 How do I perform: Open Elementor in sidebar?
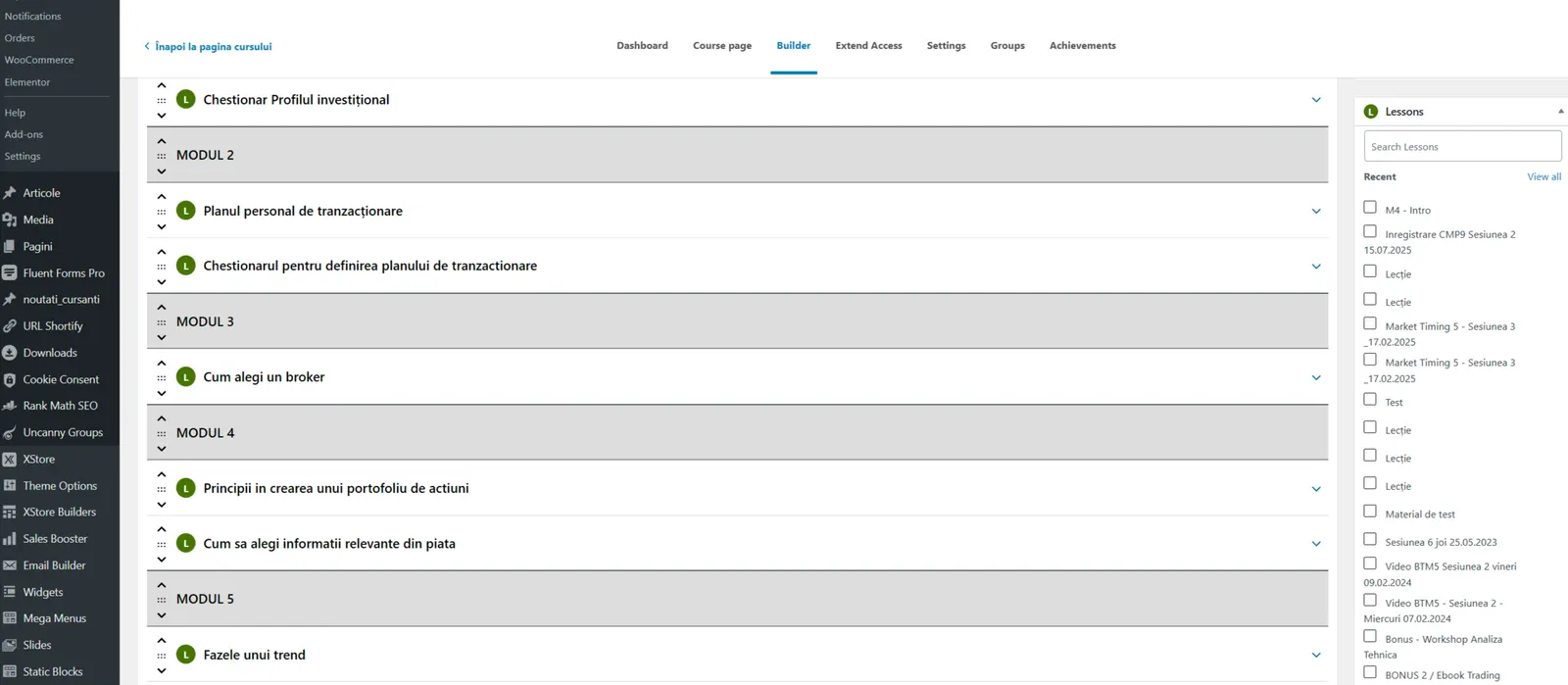[x=27, y=82]
